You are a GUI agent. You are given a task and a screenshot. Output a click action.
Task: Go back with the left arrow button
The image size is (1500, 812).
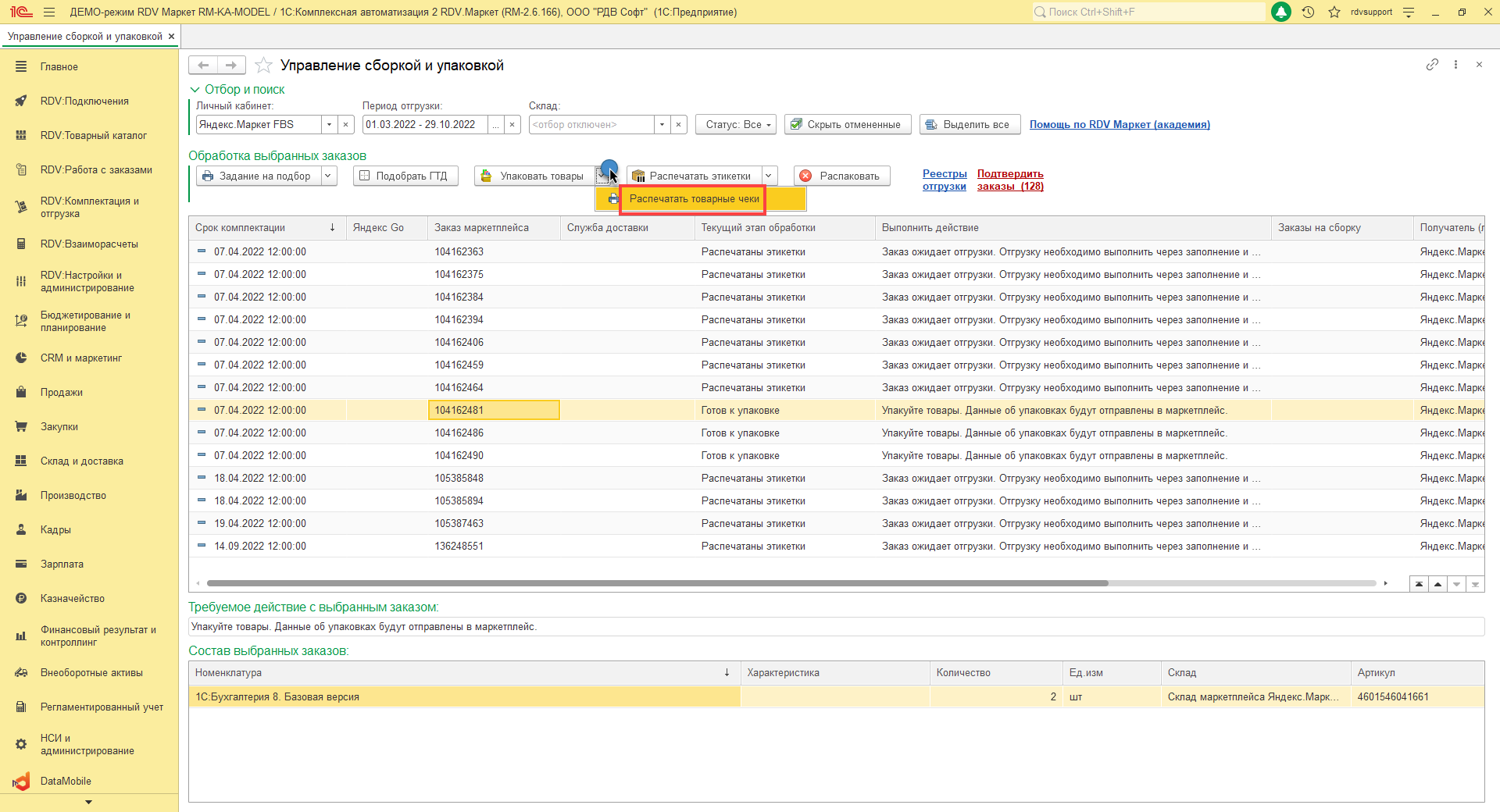[203, 66]
